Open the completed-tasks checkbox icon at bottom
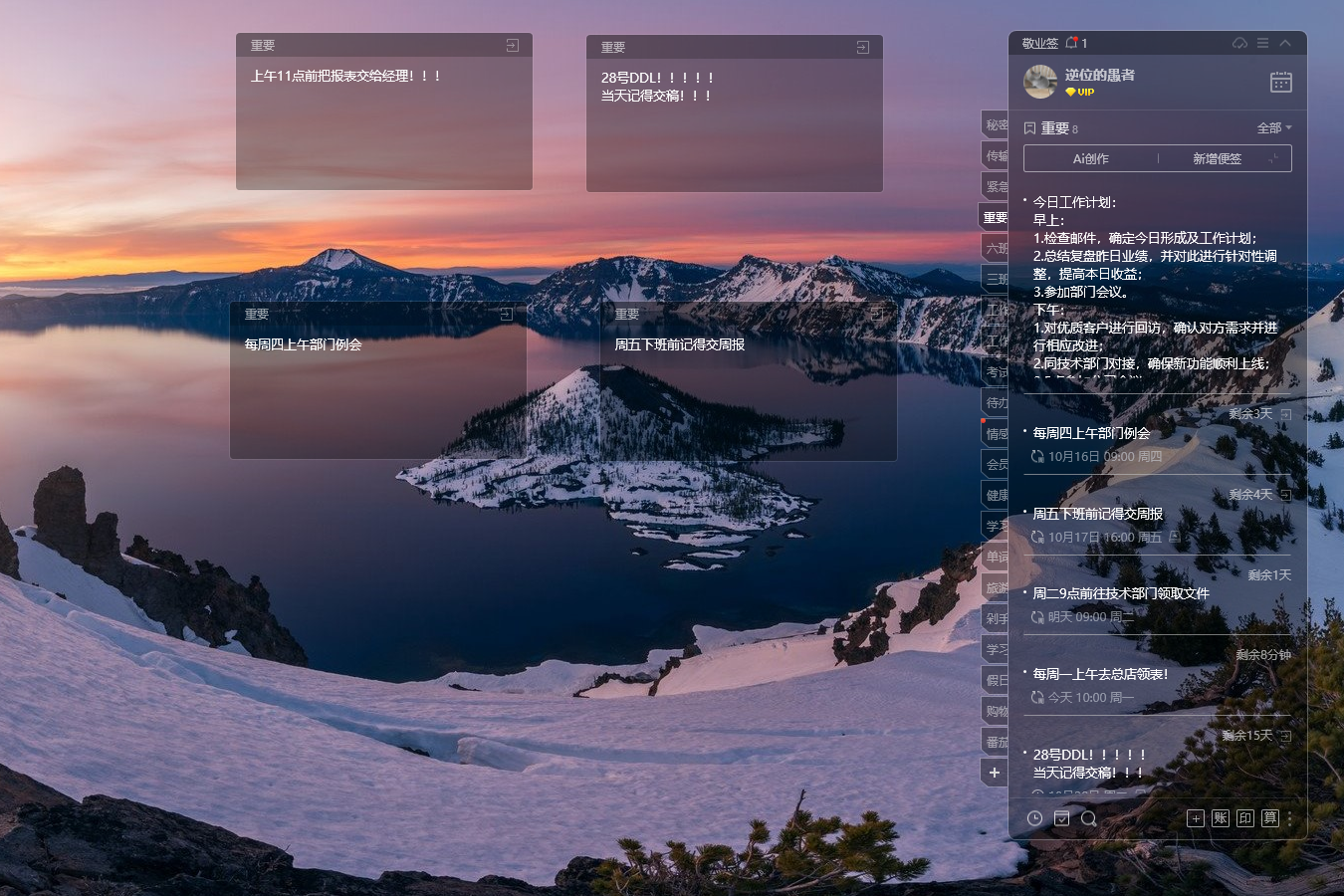 point(1062,818)
